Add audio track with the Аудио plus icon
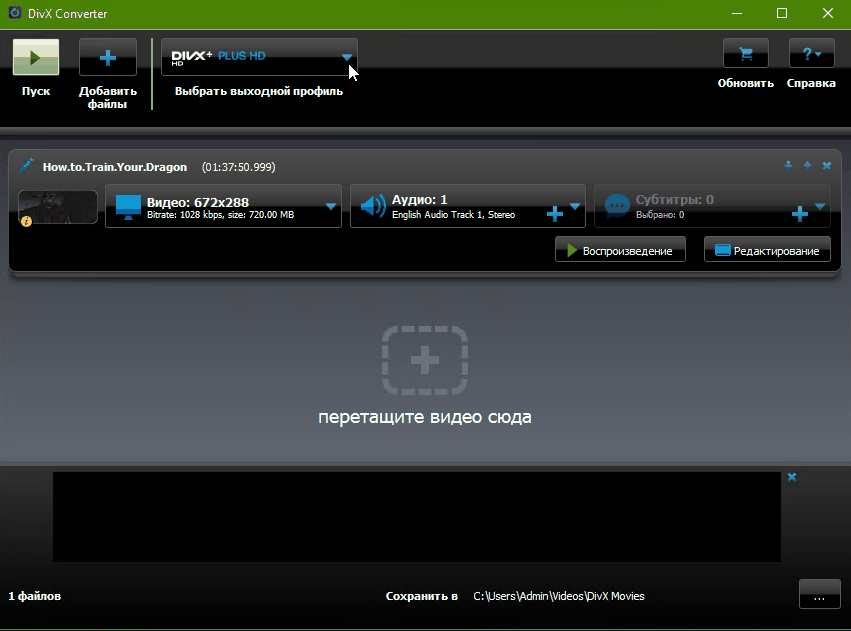851x631 pixels. 555,214
